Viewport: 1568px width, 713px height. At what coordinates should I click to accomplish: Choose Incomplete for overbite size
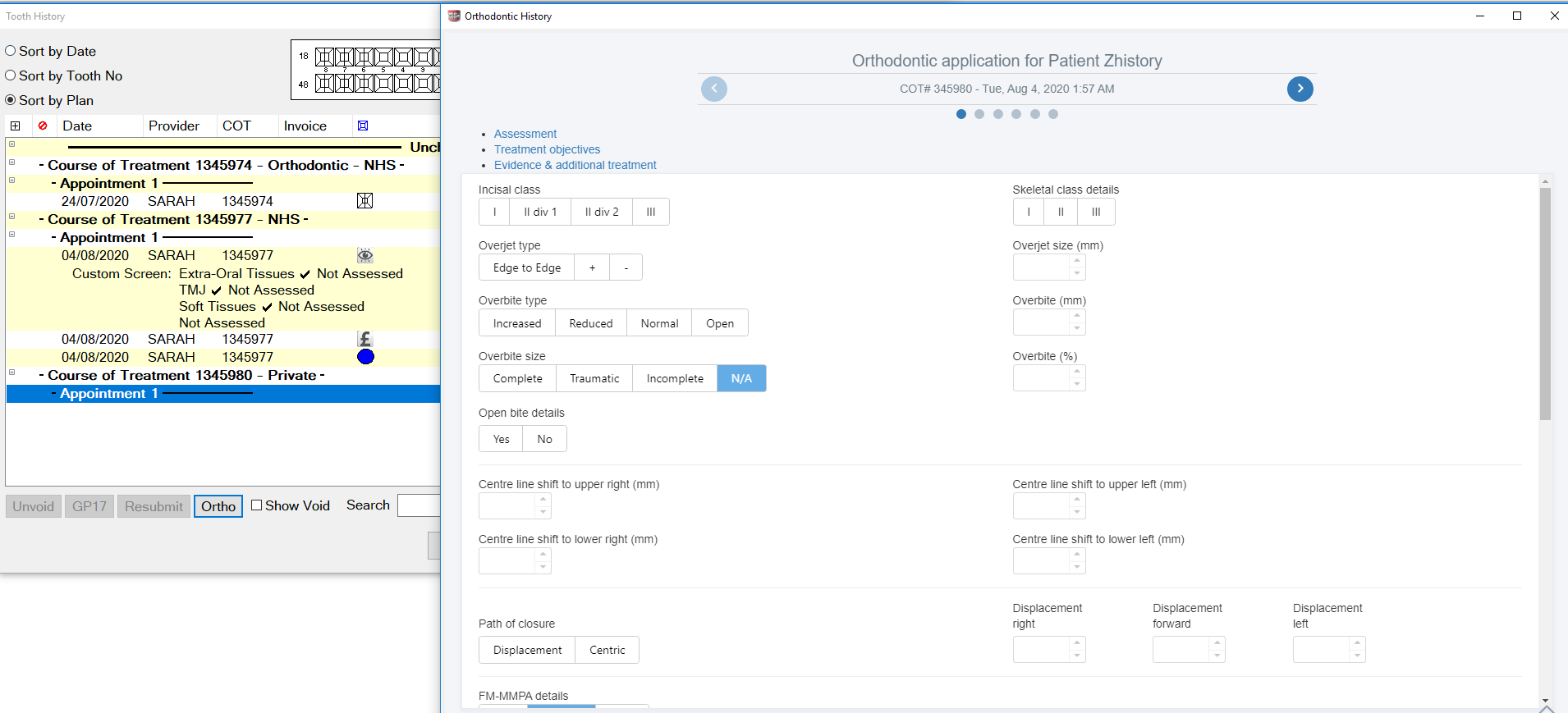(674, 378)
